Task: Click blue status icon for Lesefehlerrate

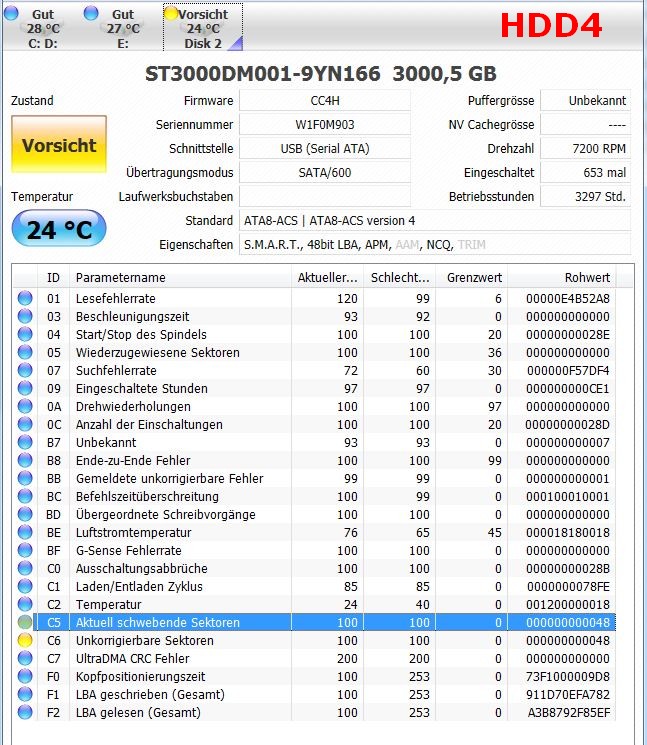Action: pyautogui.click(x=25, y=298)
